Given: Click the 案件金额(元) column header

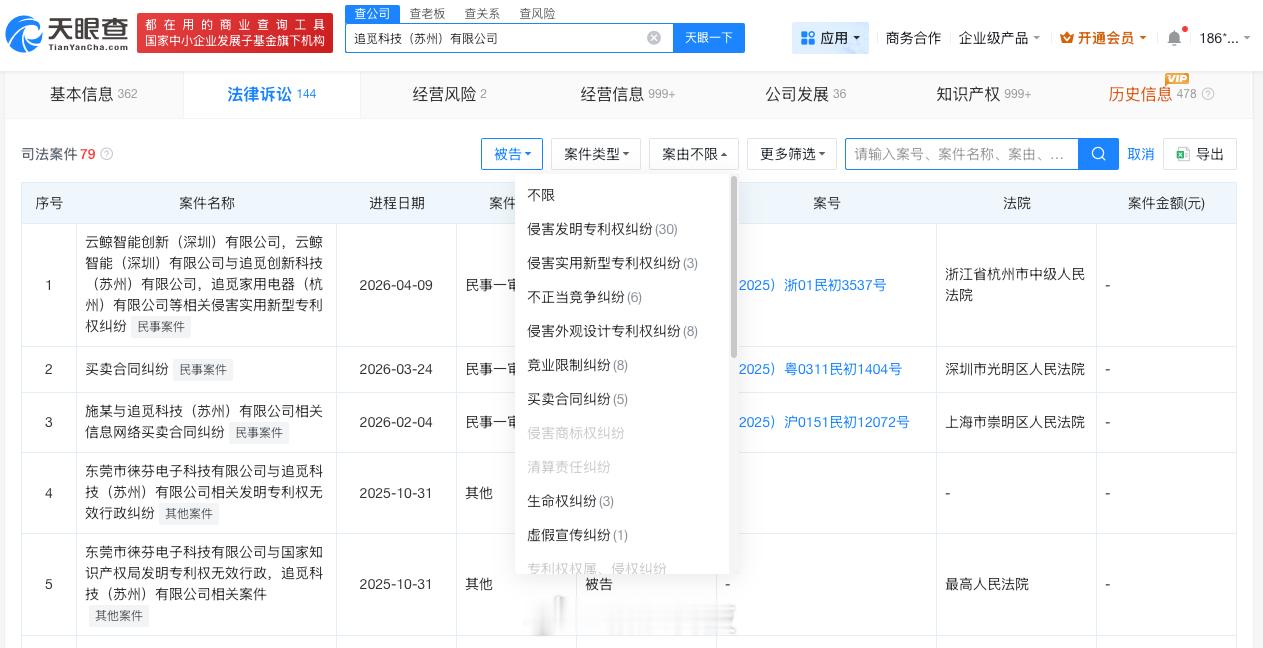Looking at the screenshot, I should click(1166, 203).
